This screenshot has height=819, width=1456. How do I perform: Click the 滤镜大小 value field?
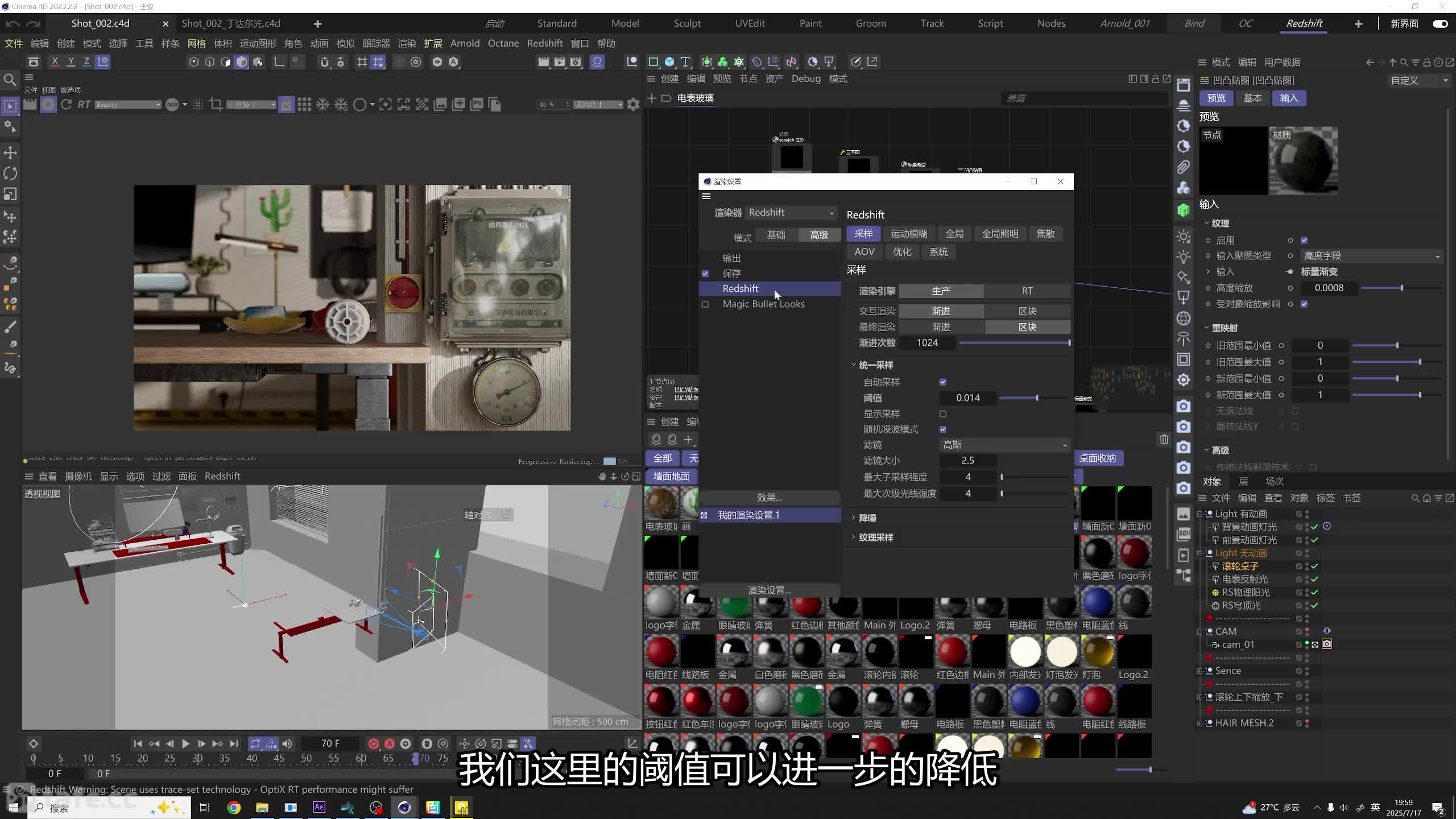(967, 461)
